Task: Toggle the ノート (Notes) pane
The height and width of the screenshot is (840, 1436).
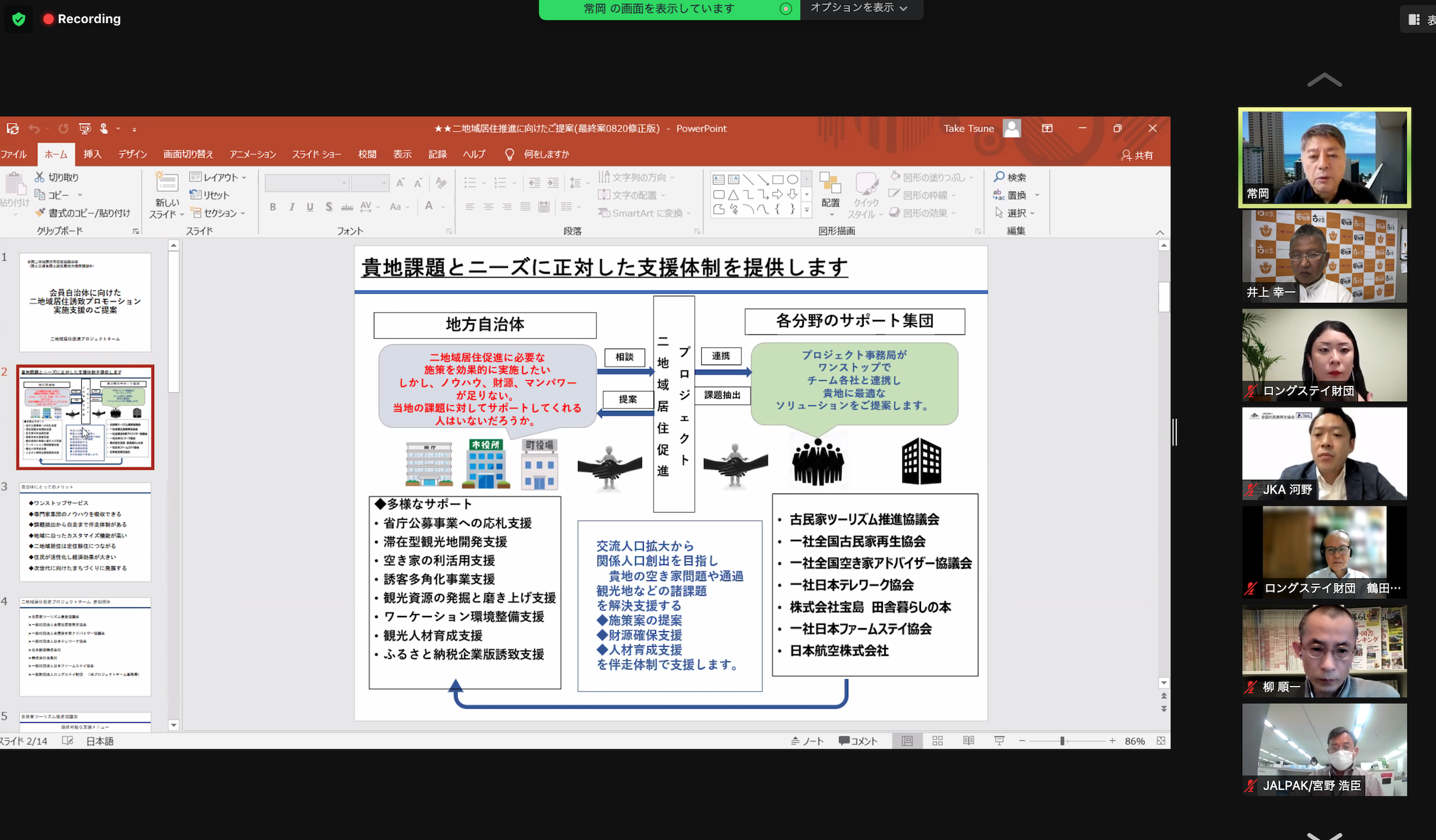Action: [x=808, y=741]
